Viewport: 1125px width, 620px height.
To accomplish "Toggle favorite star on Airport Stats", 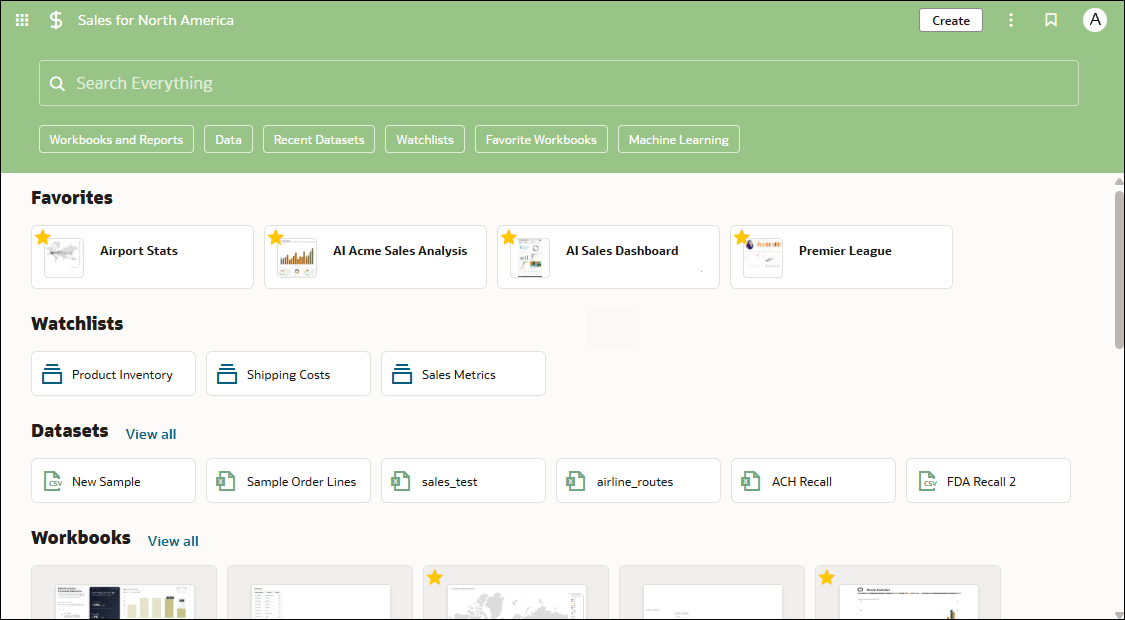I will (43, 237).
